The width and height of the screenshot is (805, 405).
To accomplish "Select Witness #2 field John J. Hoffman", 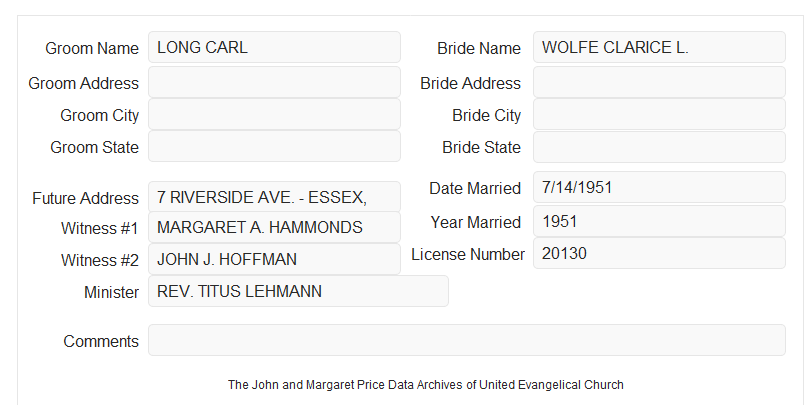I will point(274,259).
